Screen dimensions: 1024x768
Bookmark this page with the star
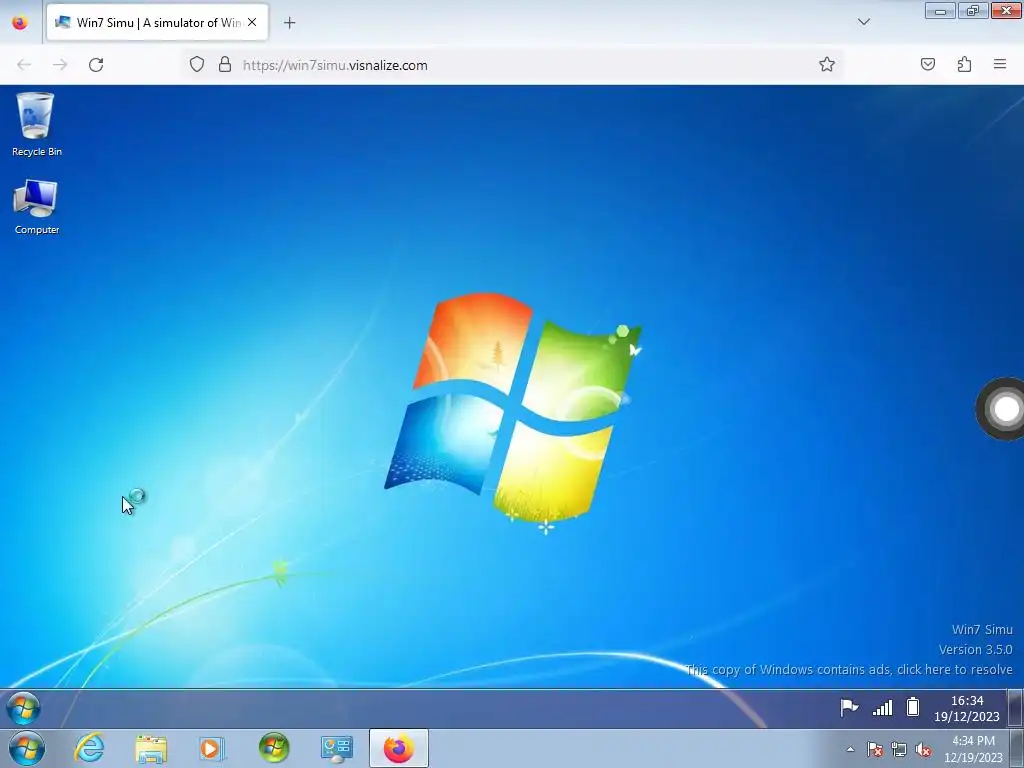827,64
